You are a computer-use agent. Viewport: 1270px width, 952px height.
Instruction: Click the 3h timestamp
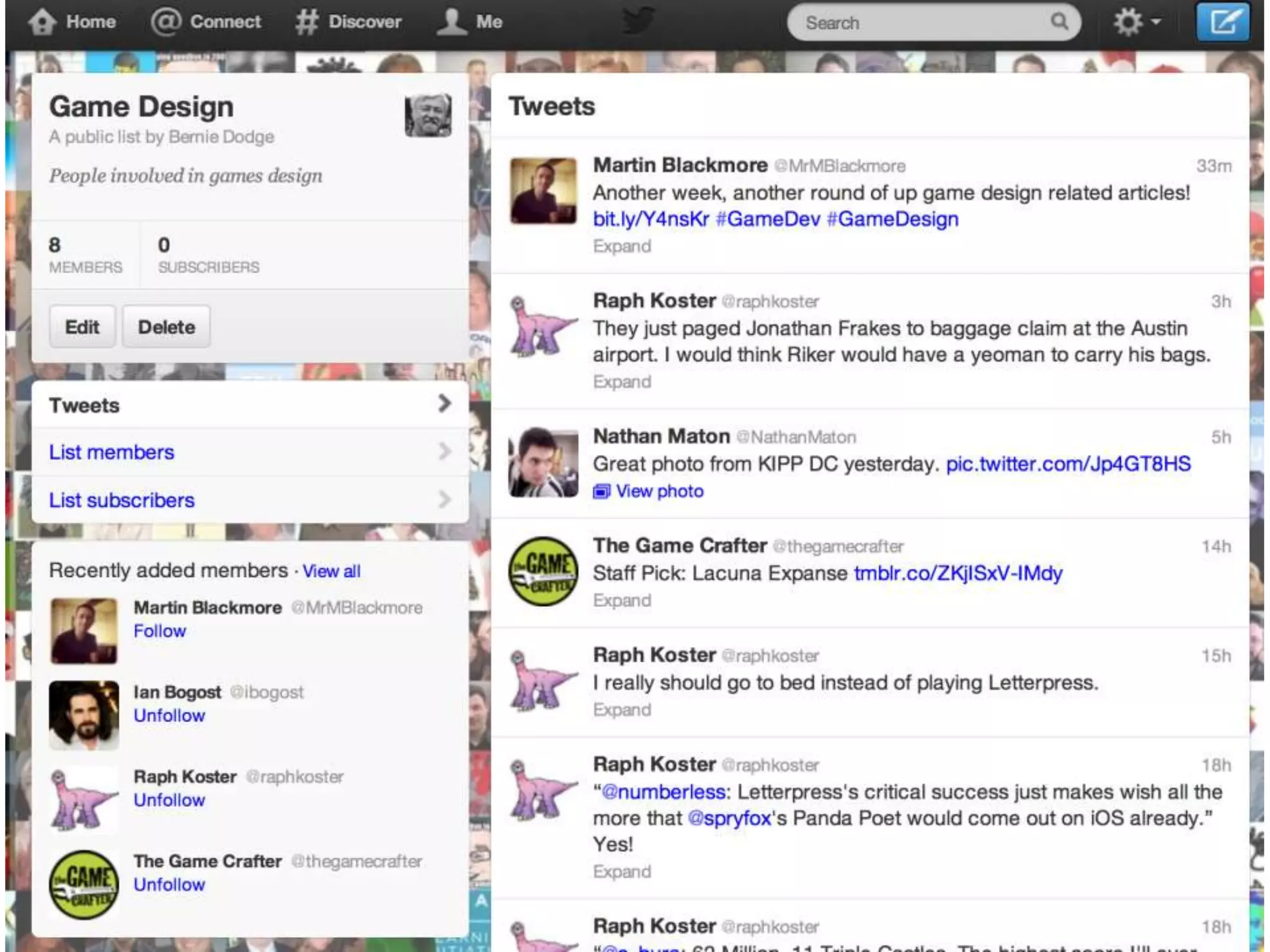click(x=1221, y=301)
